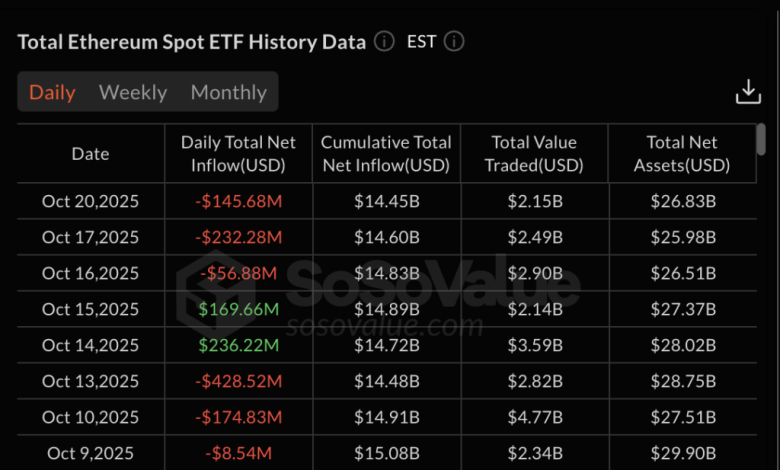
Task: Select the Daily tab
Action: (52, 92)
